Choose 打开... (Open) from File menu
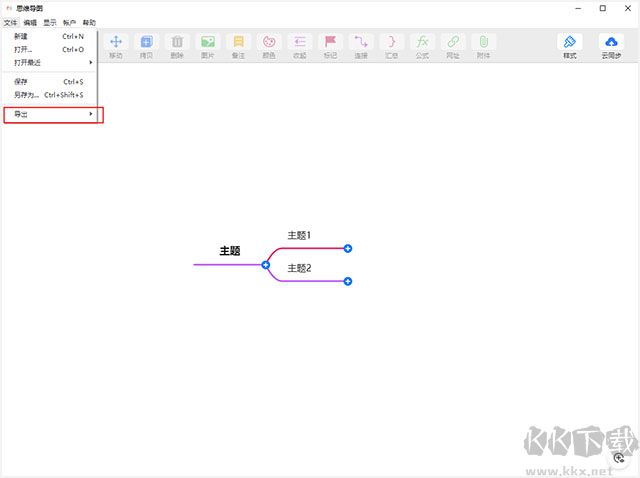Screen dimensions: 640x478 49,49
